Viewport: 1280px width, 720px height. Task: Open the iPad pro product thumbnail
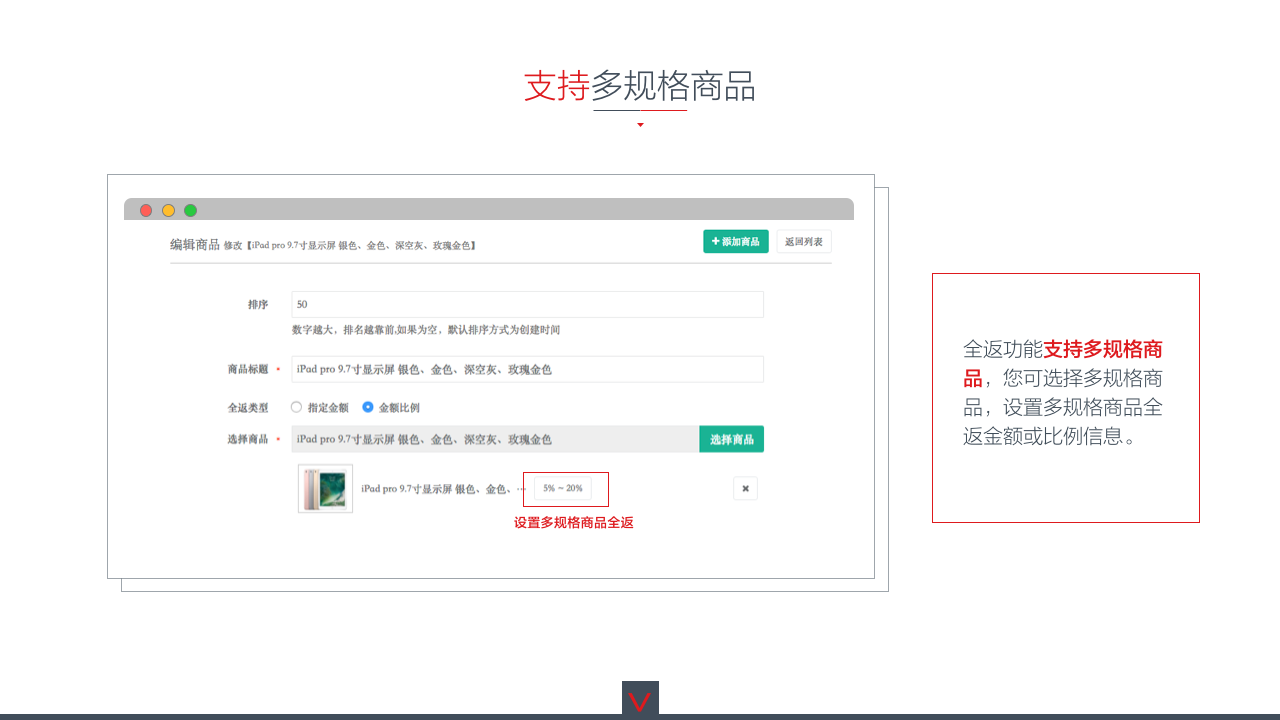pyautogui.click(x=325, y=489)
